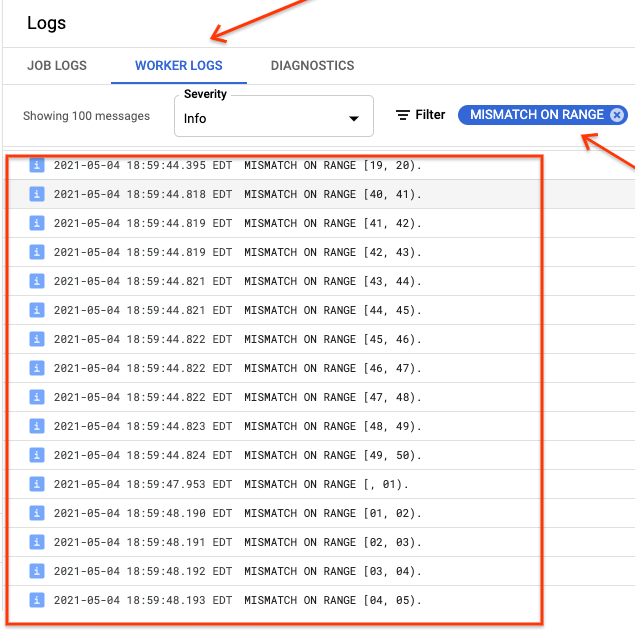Click the Showing 100 messages text
635x630 pixels.
point(86,116)
